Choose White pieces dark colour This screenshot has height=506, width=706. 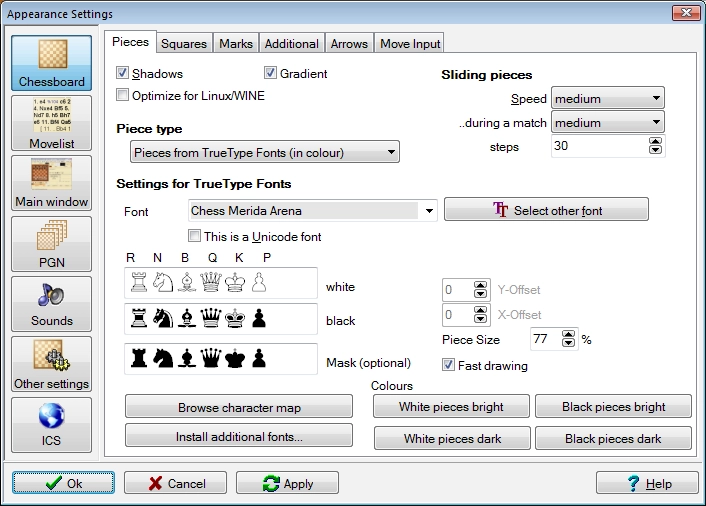point(452,438)
